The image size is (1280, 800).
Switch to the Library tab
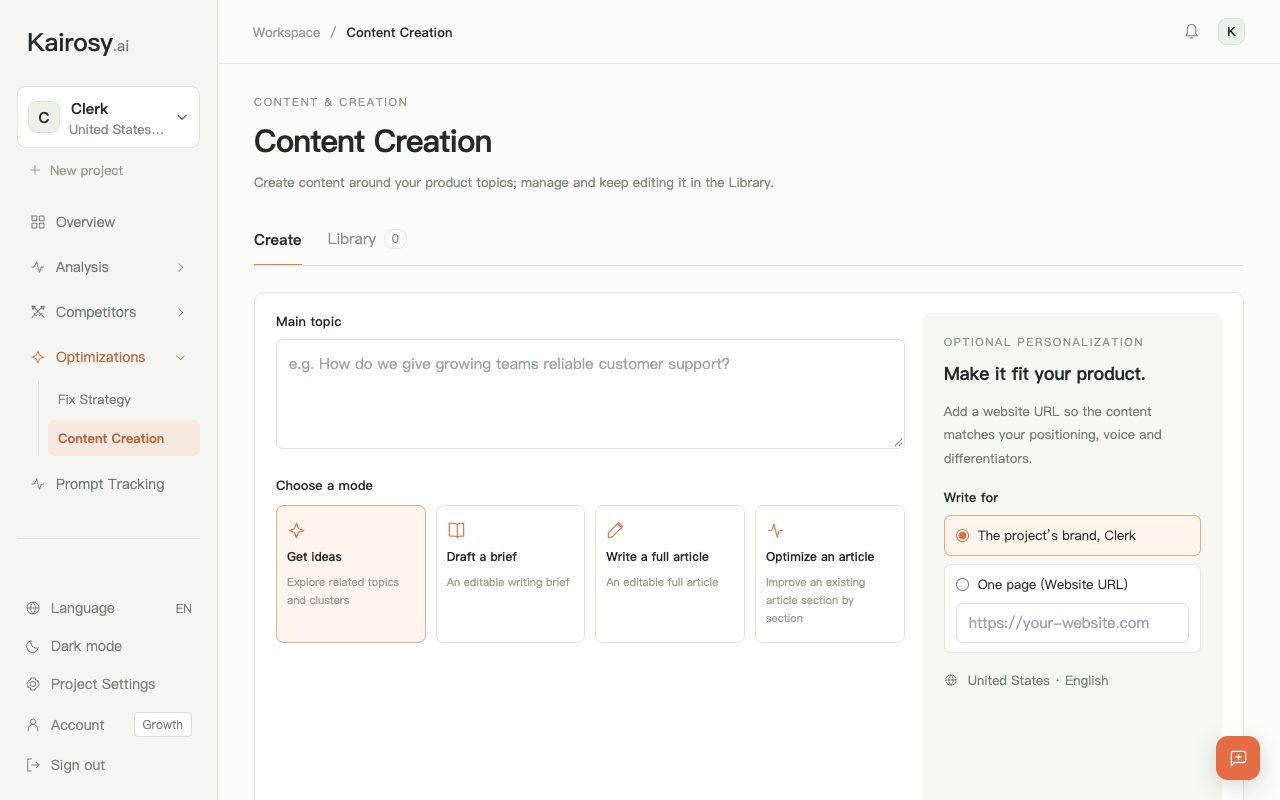(366, 239)
